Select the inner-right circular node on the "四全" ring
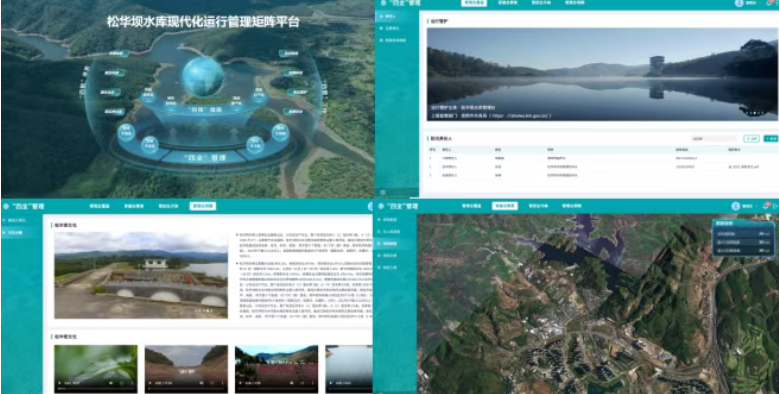This screenshot has height=394, width=779. [x=255, y=145]
